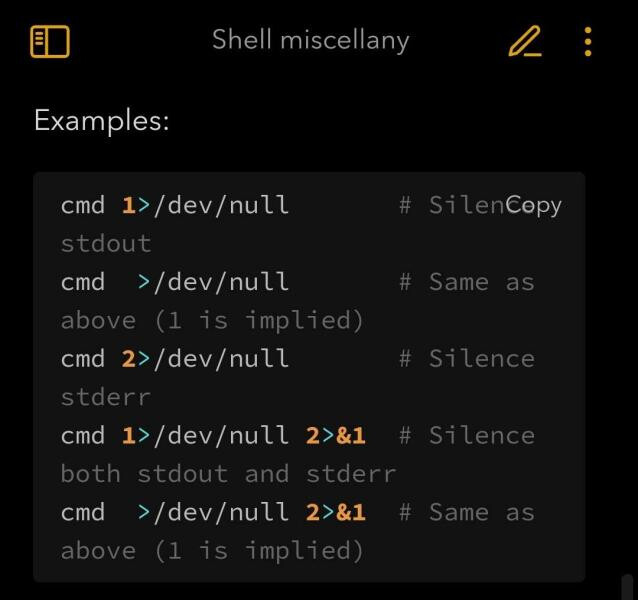Tap the pencil edit icon
Viewport: 638px width, 600px height.
(525, 41)
